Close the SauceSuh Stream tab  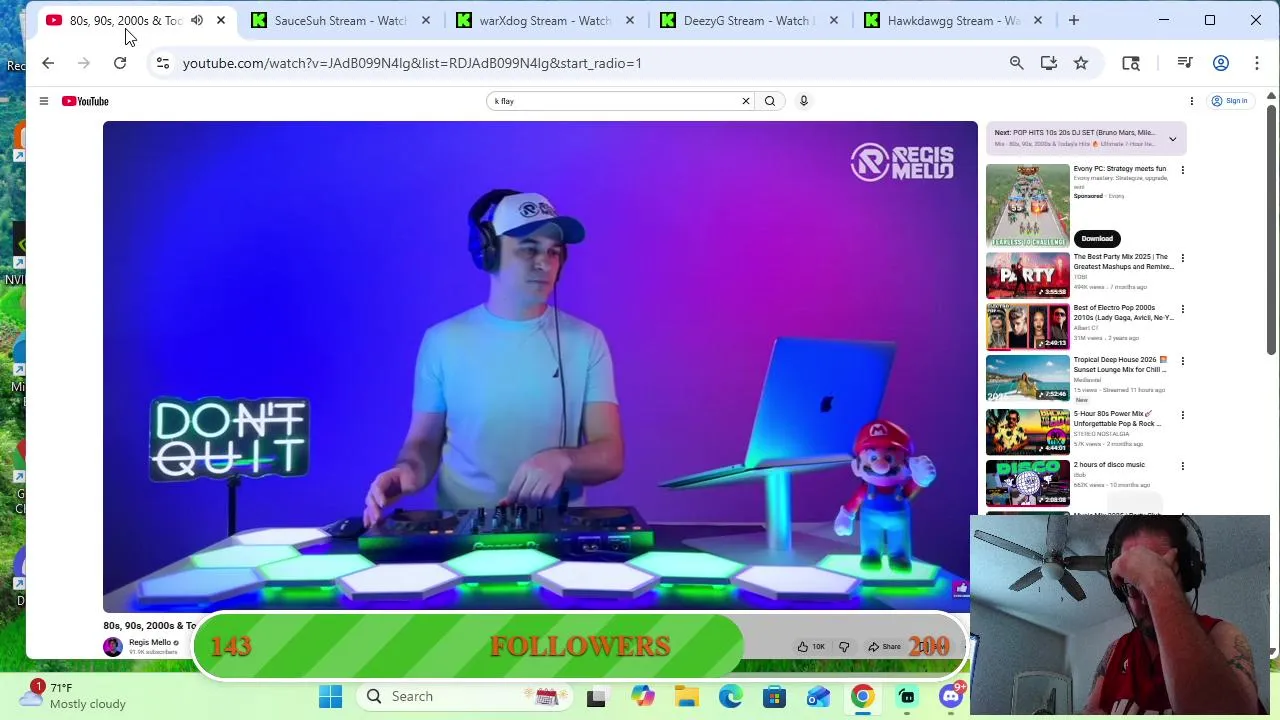click(426, 20)
